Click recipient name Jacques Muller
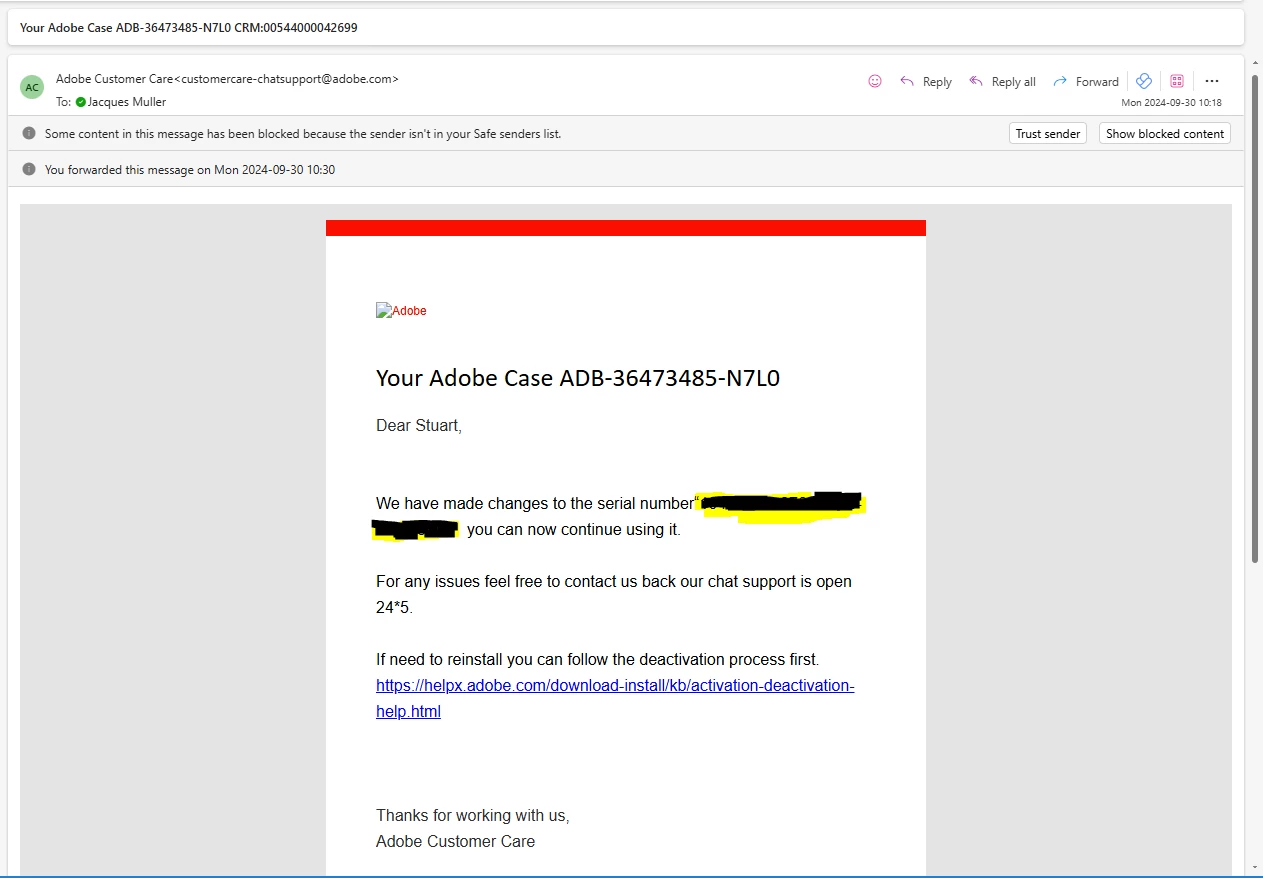The width and height of the screenshot is (1263, 878). coord(127,102)
